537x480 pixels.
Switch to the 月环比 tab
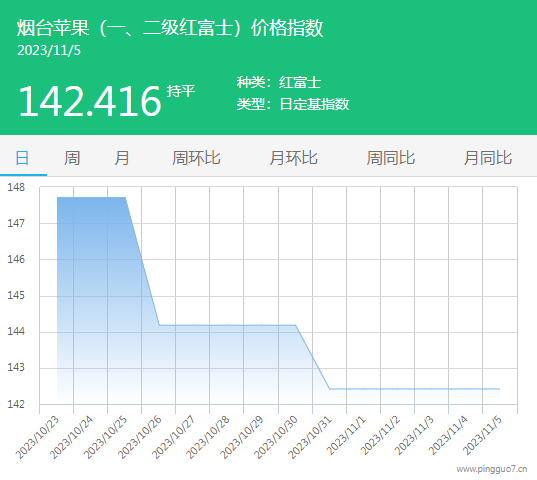[294, 158]
